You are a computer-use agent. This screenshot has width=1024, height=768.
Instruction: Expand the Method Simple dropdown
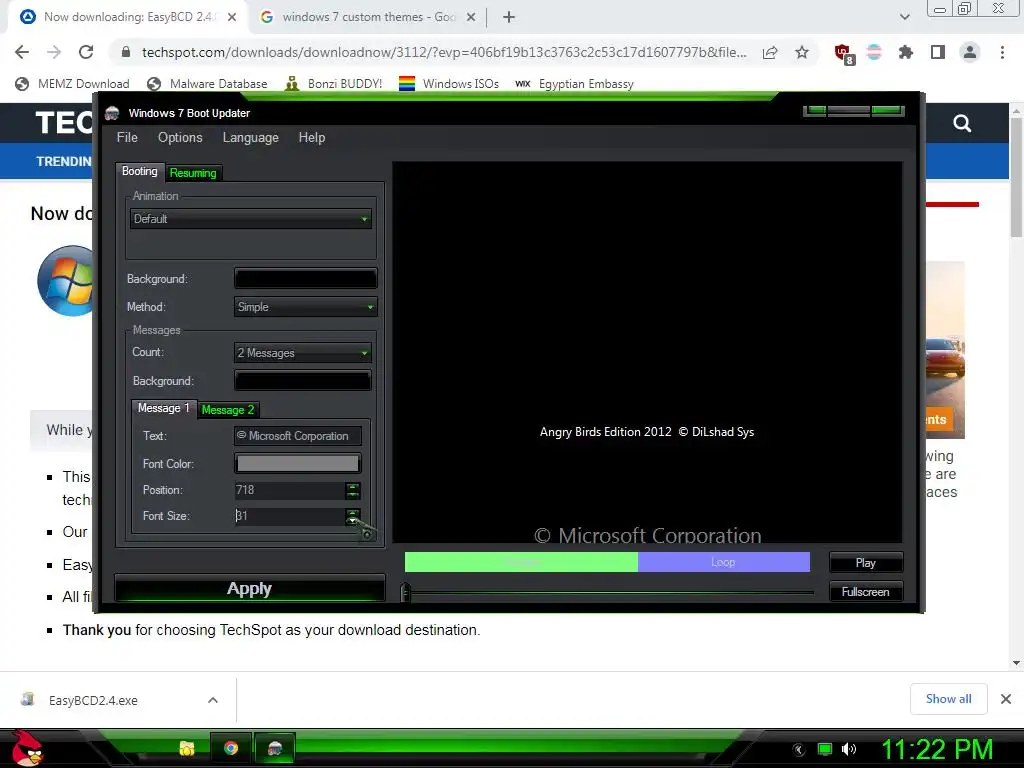306,307
